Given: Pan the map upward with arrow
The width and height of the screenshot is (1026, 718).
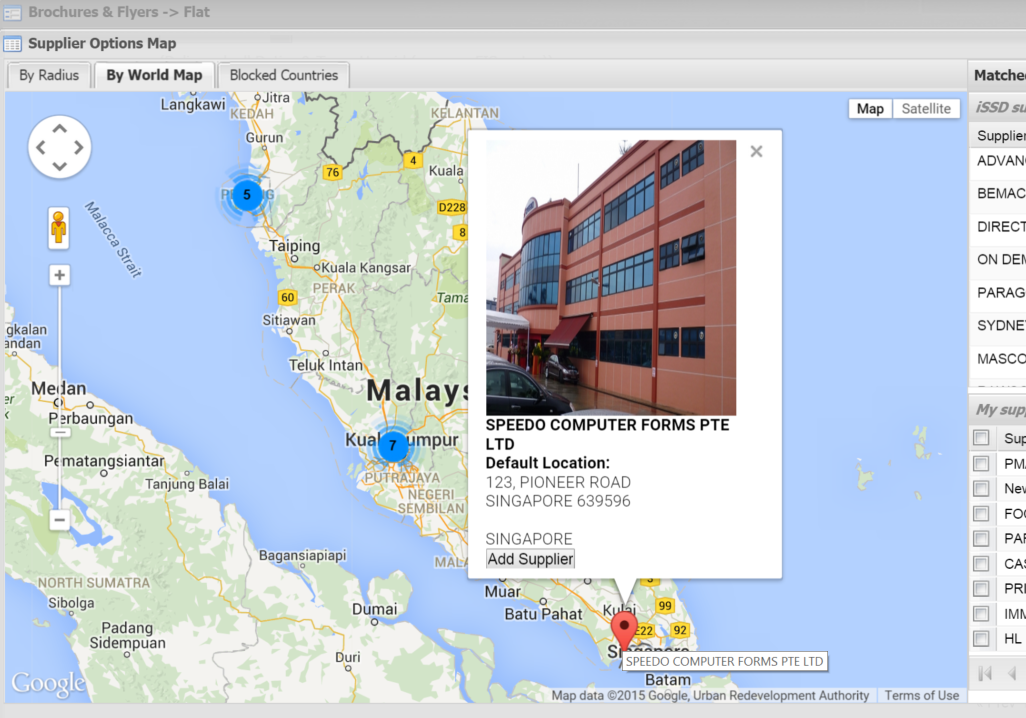Looking at the screenshot, I should point(60,129).
